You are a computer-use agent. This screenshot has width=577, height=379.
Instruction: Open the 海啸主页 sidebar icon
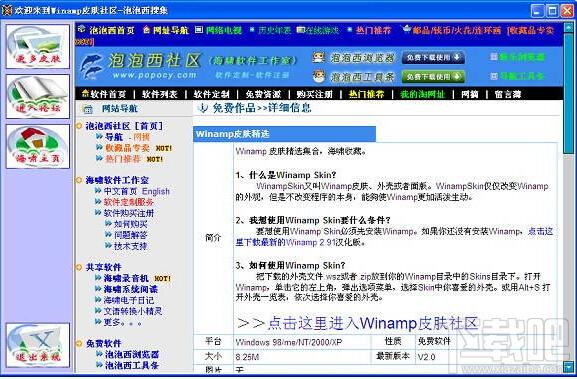tap(38, 146)
